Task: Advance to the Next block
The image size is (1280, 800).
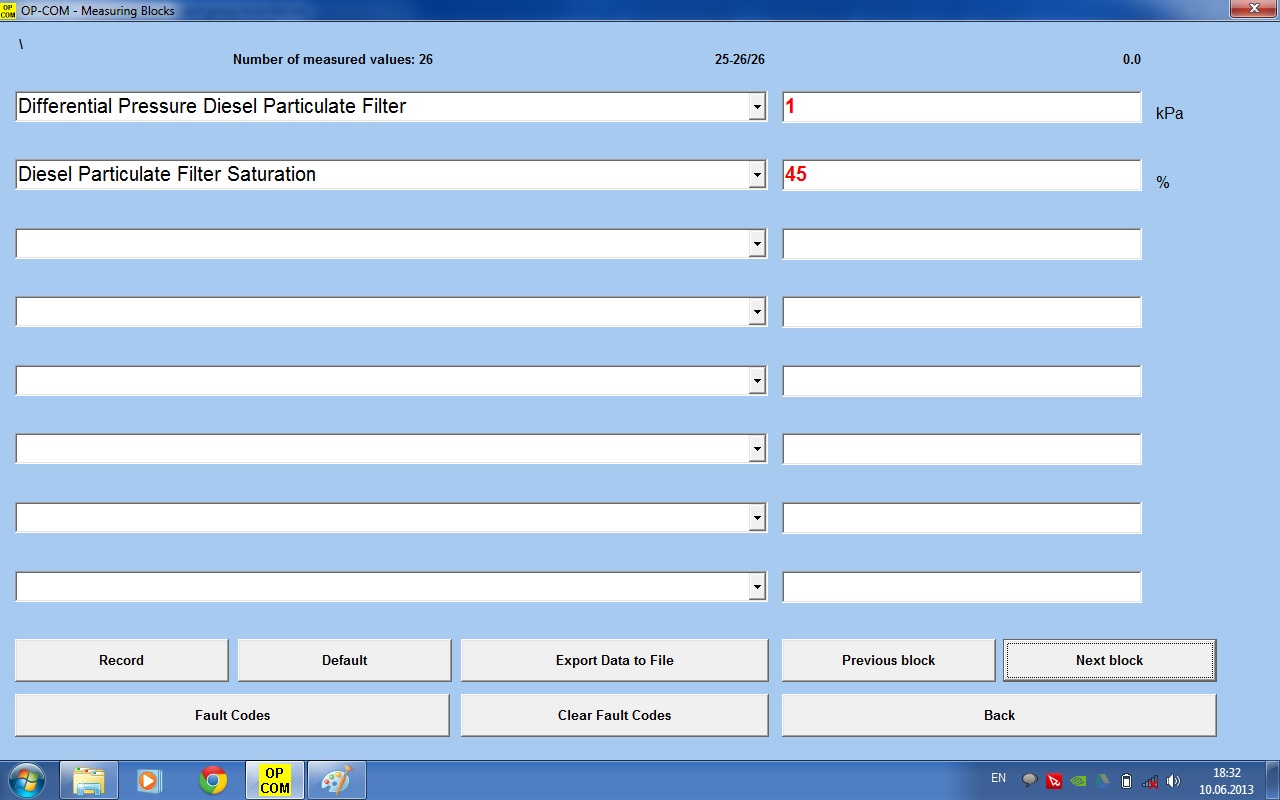Action: pos(1109,660)
